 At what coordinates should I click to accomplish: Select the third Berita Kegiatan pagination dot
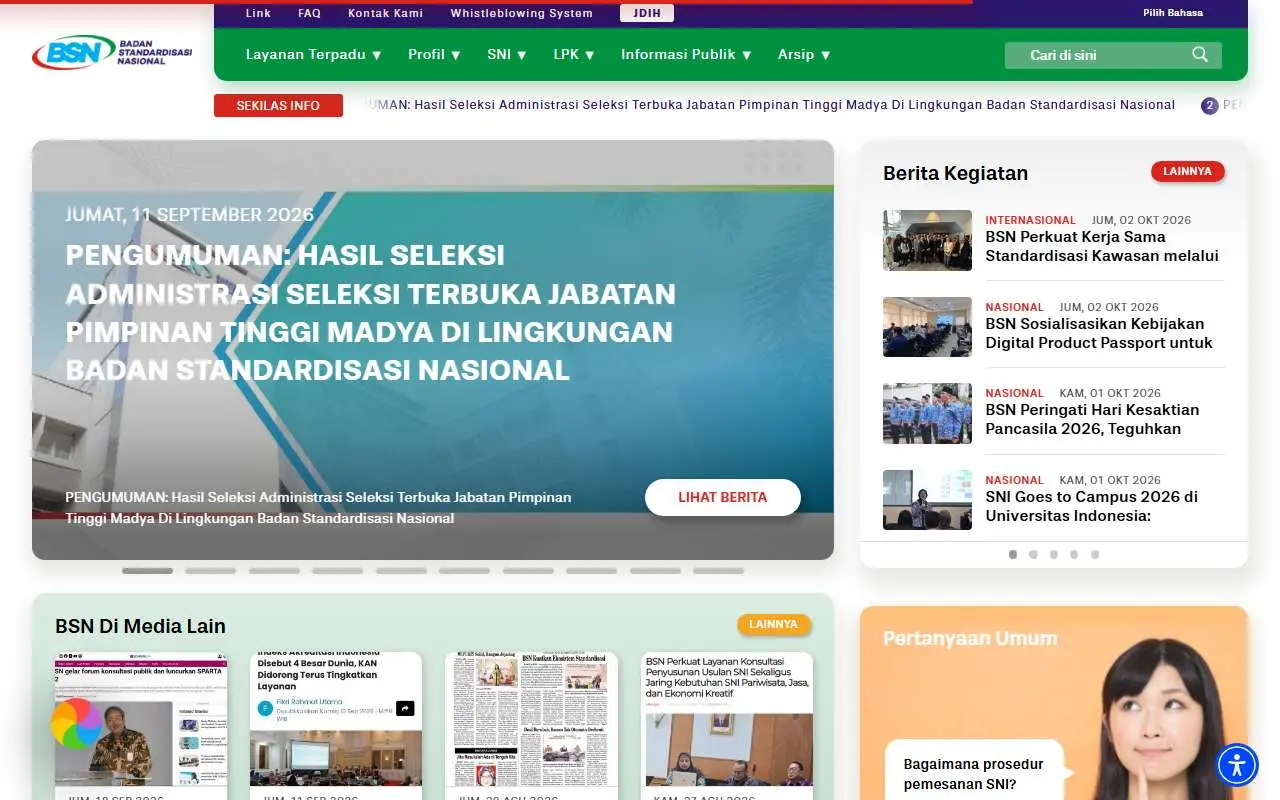1053,554
